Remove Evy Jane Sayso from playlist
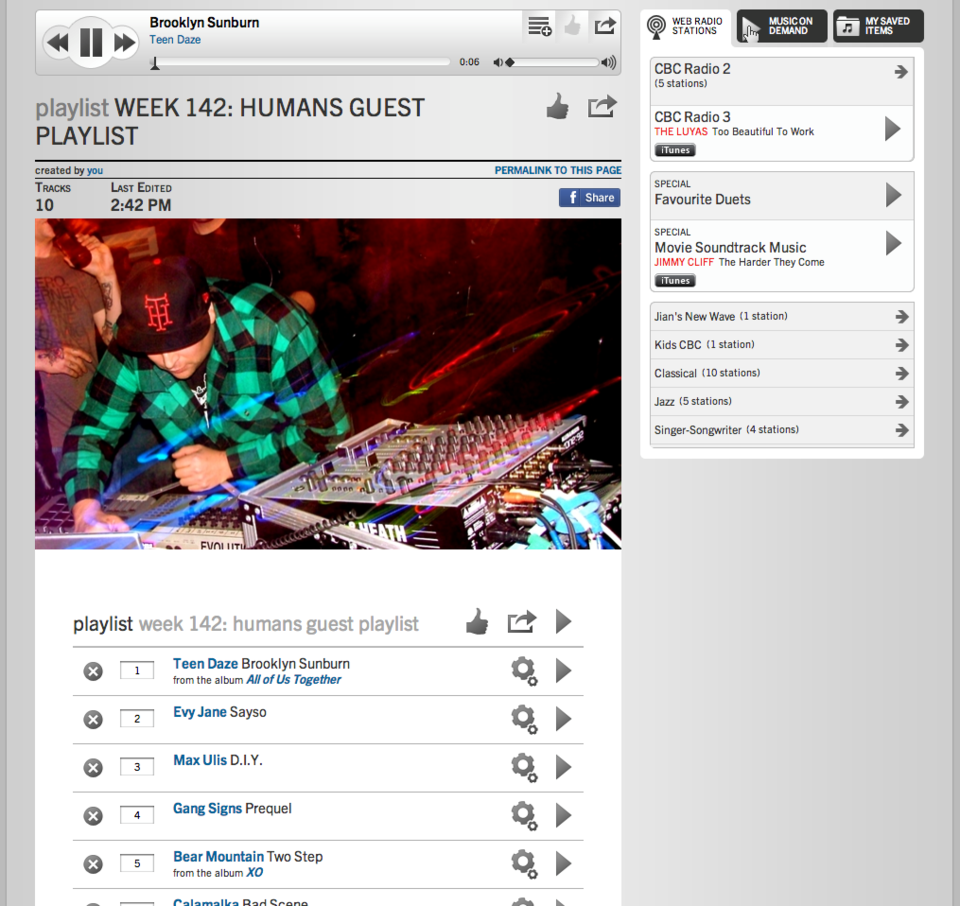 [x=93, y=720]
